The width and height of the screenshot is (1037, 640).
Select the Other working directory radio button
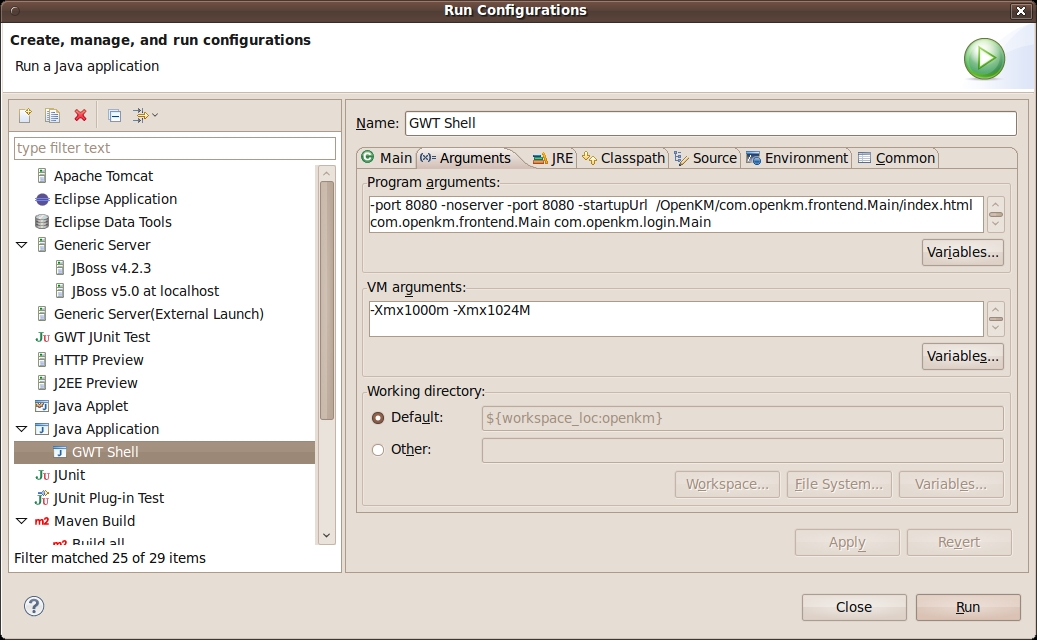[x=378, y=450]
